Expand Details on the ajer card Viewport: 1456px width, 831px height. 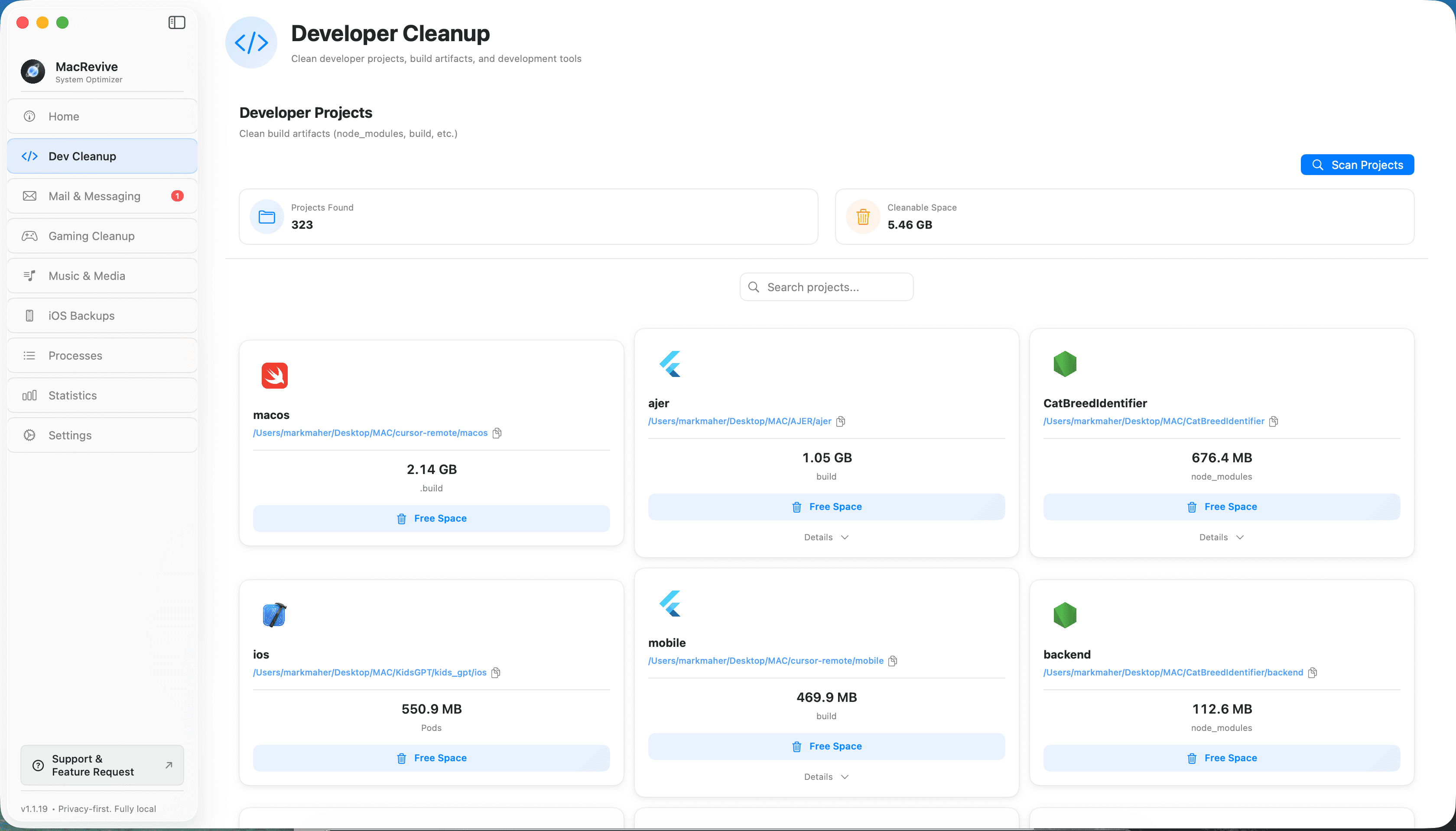(x=826, y=537)
